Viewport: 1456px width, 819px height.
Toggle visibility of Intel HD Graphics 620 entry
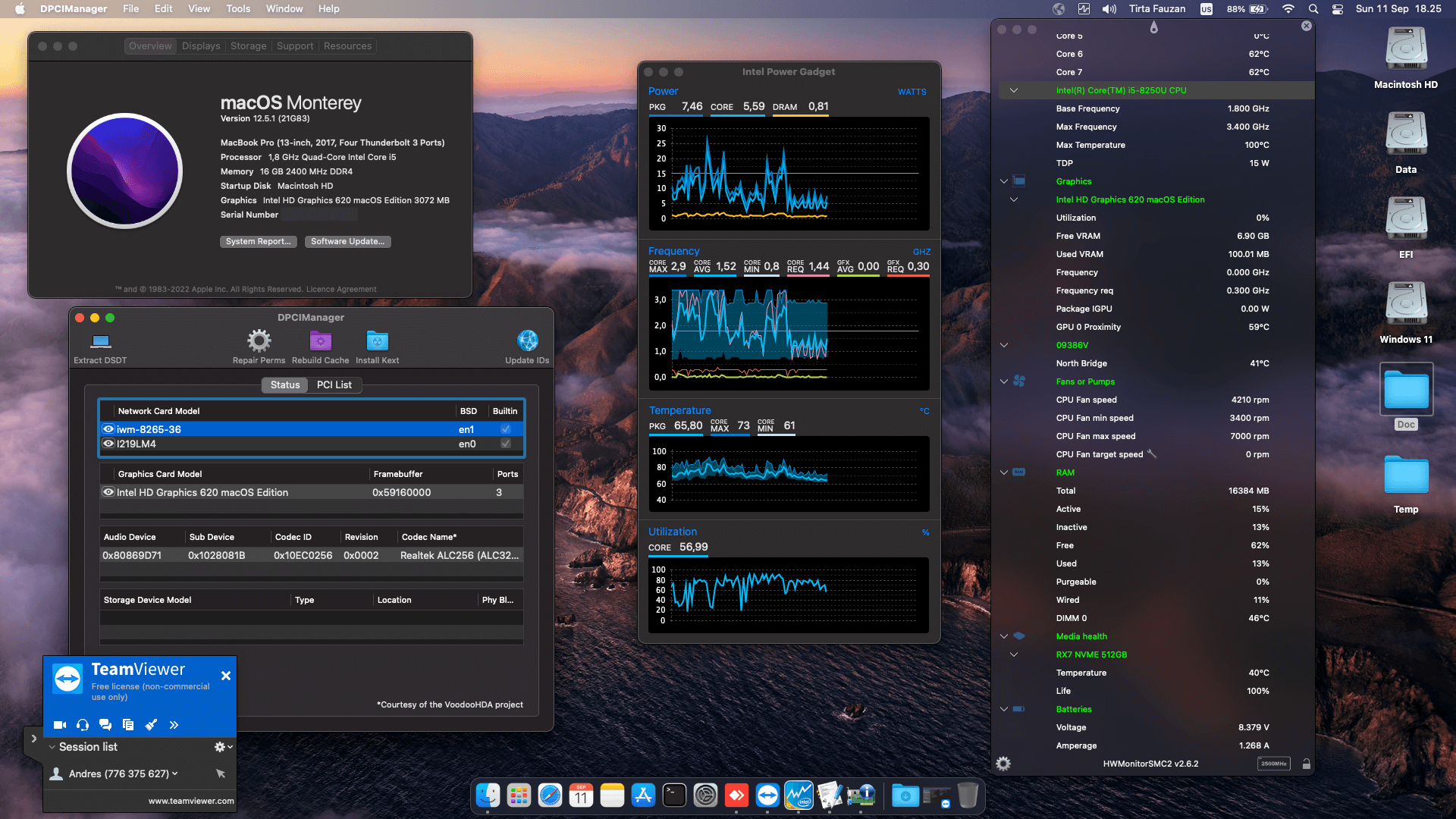(108, 492)
